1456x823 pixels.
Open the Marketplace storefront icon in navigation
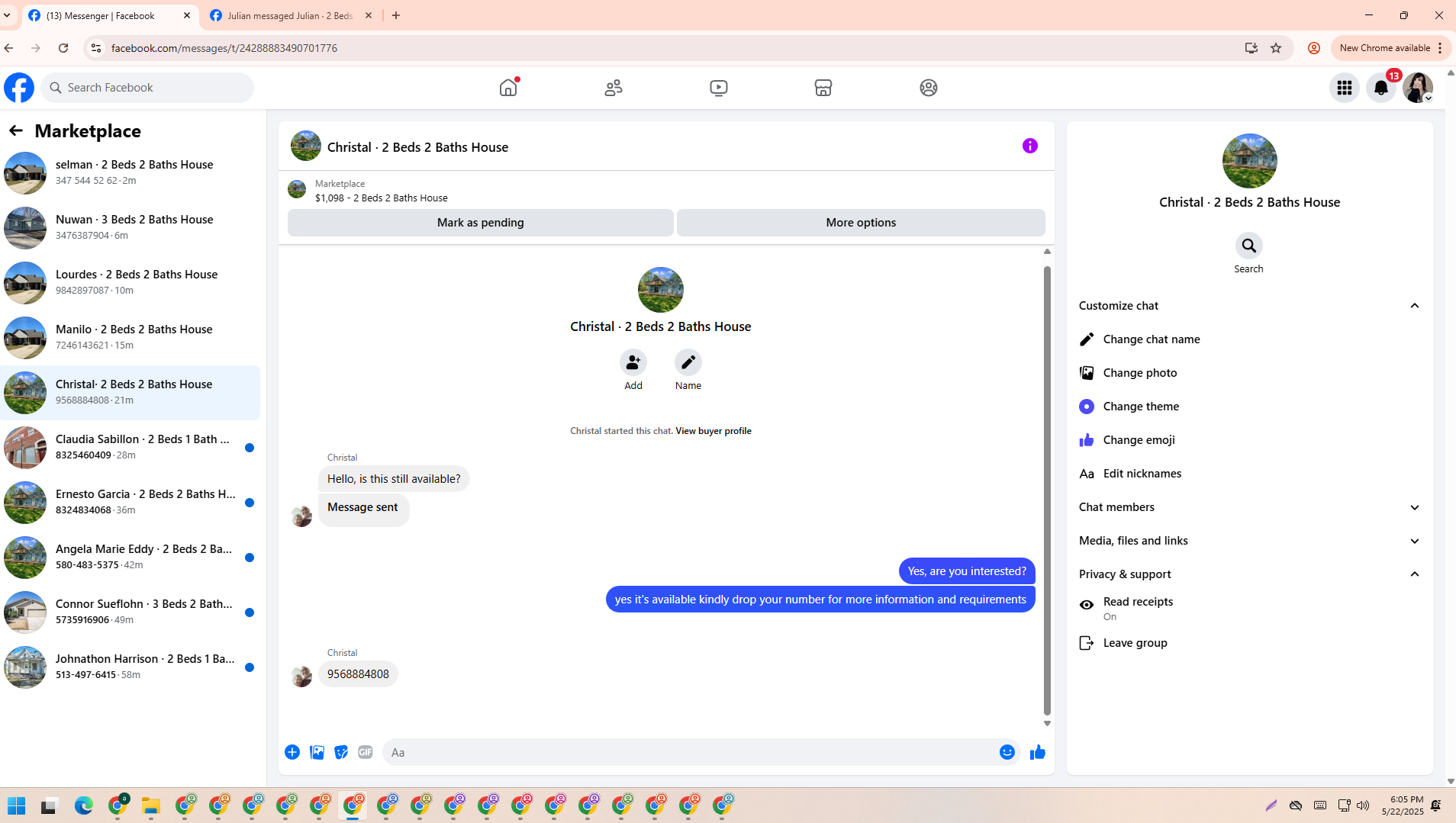[823, 88]
